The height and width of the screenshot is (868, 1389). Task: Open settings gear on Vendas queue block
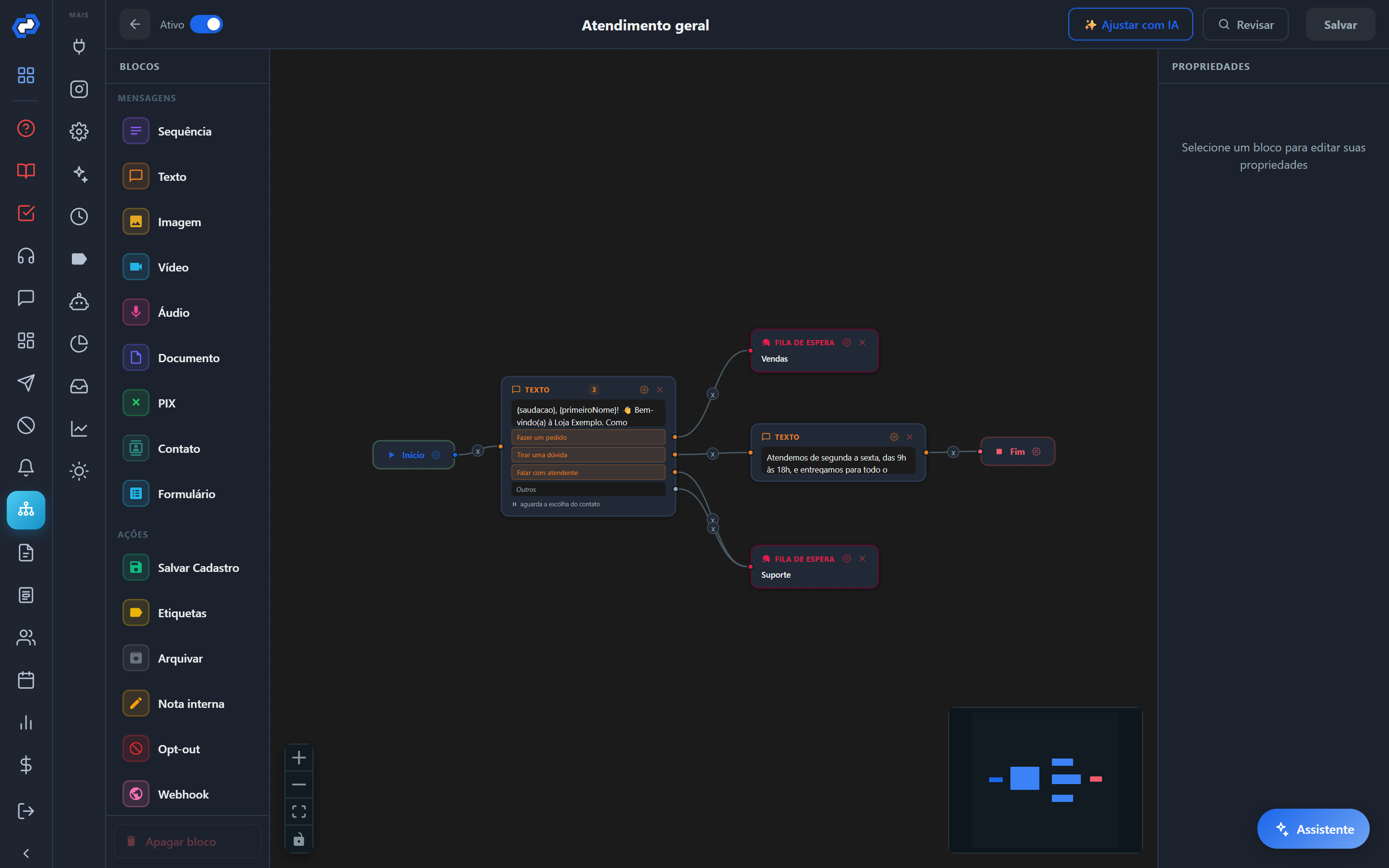point(846,342)
